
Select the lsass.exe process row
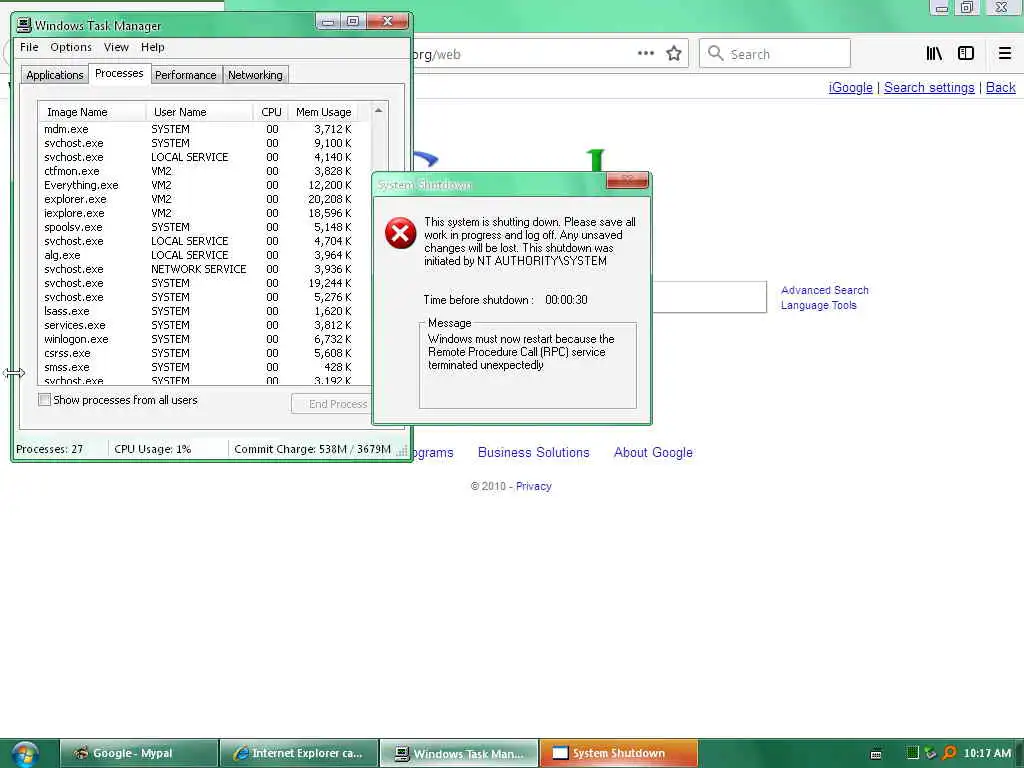point(204,311)
